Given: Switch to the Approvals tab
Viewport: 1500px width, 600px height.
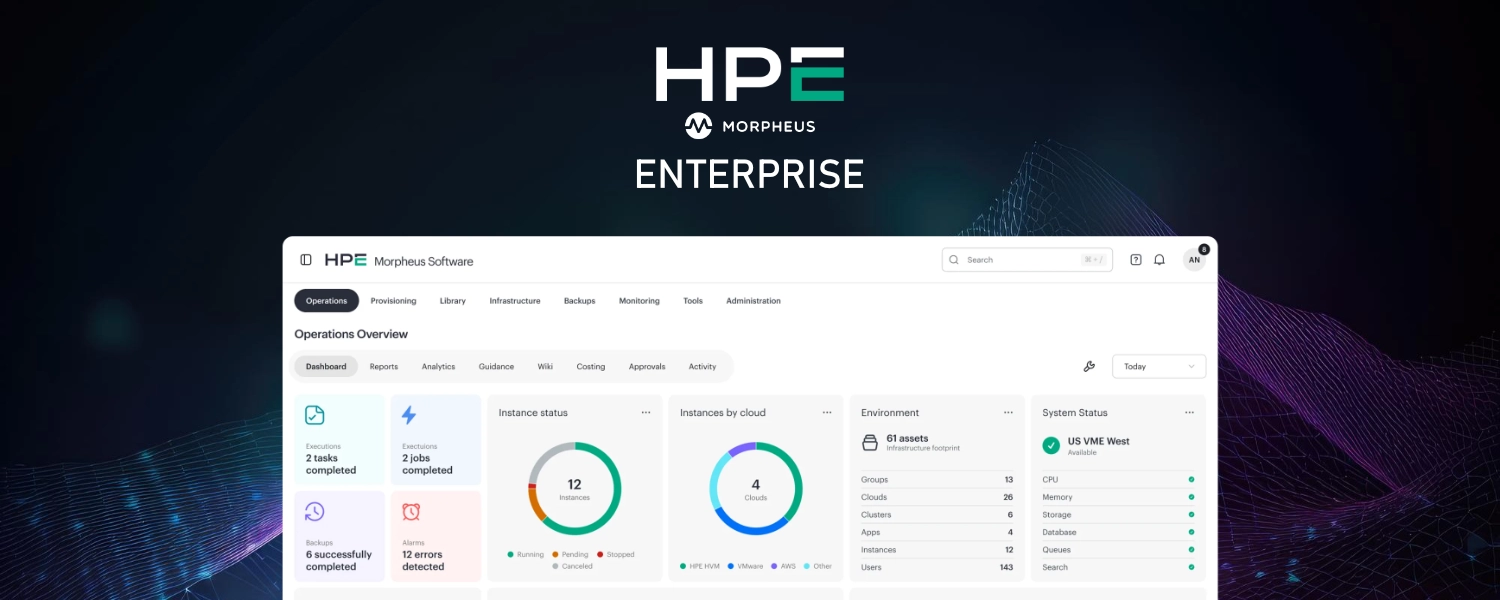Looking at the screenshot, I should [x=647, y=367].
